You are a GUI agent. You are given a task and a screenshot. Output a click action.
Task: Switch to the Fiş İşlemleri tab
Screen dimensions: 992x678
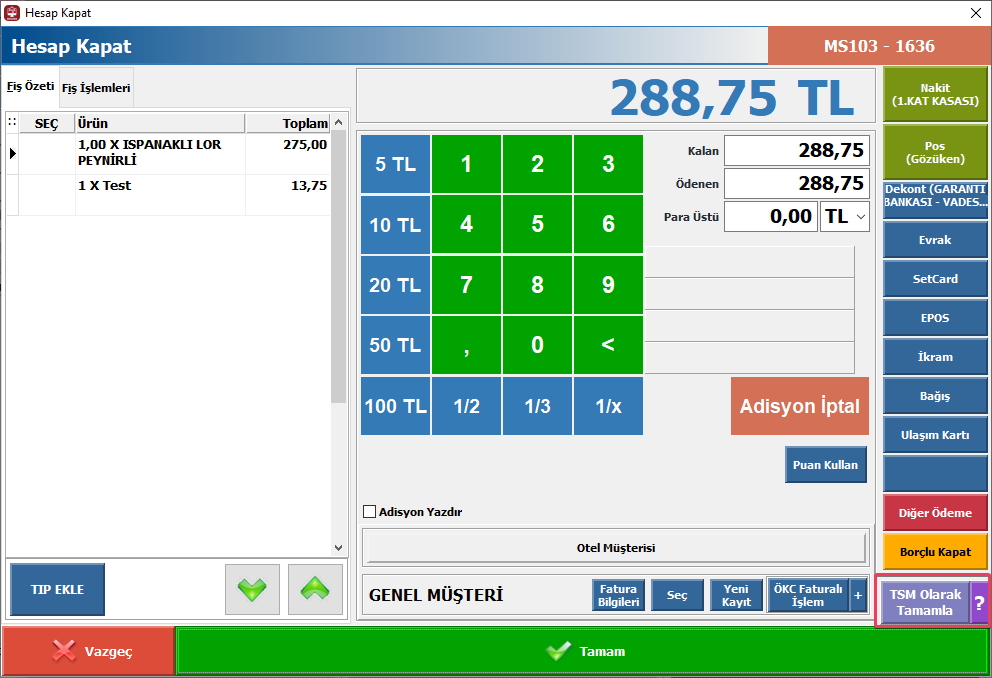[96, 88]
